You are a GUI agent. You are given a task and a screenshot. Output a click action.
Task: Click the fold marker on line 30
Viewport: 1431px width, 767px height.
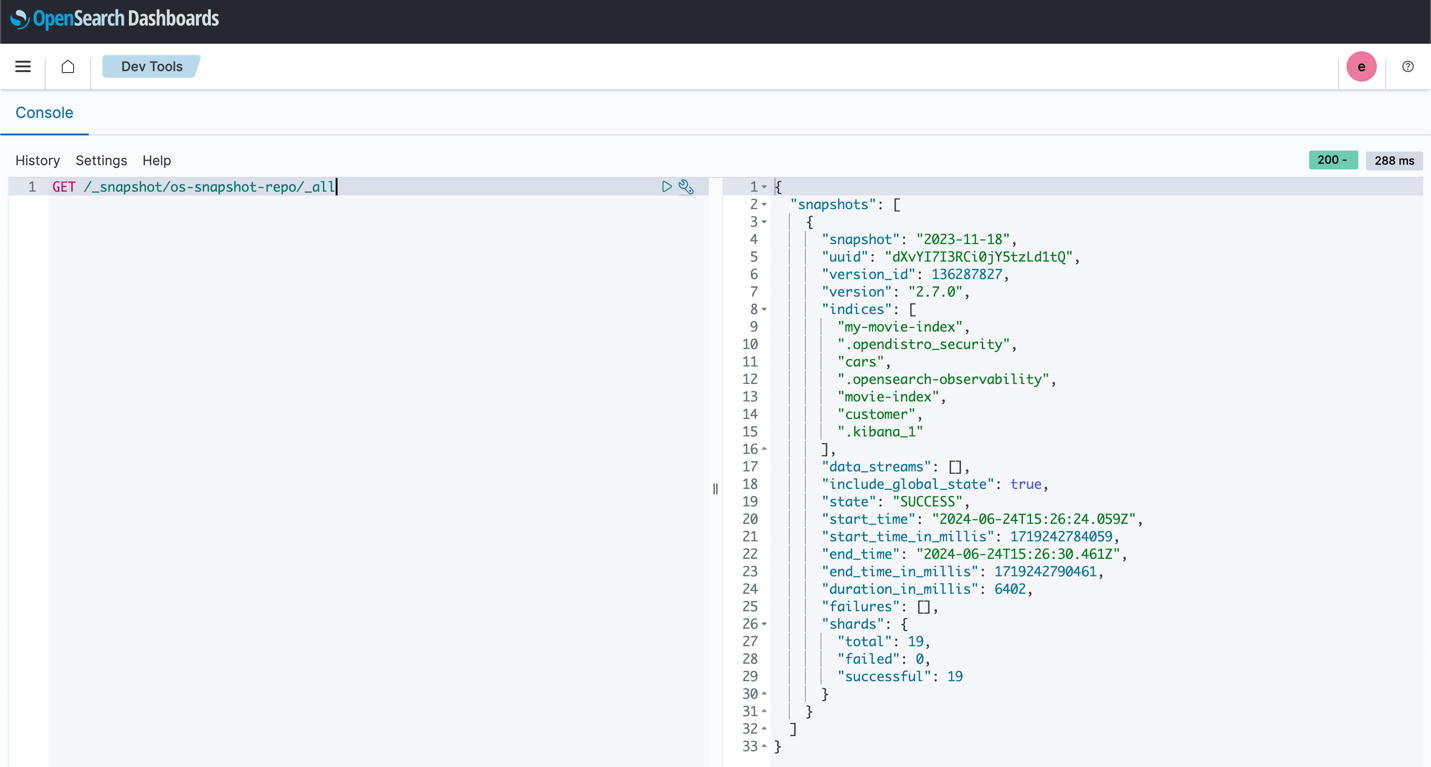[x=765, y=695]
